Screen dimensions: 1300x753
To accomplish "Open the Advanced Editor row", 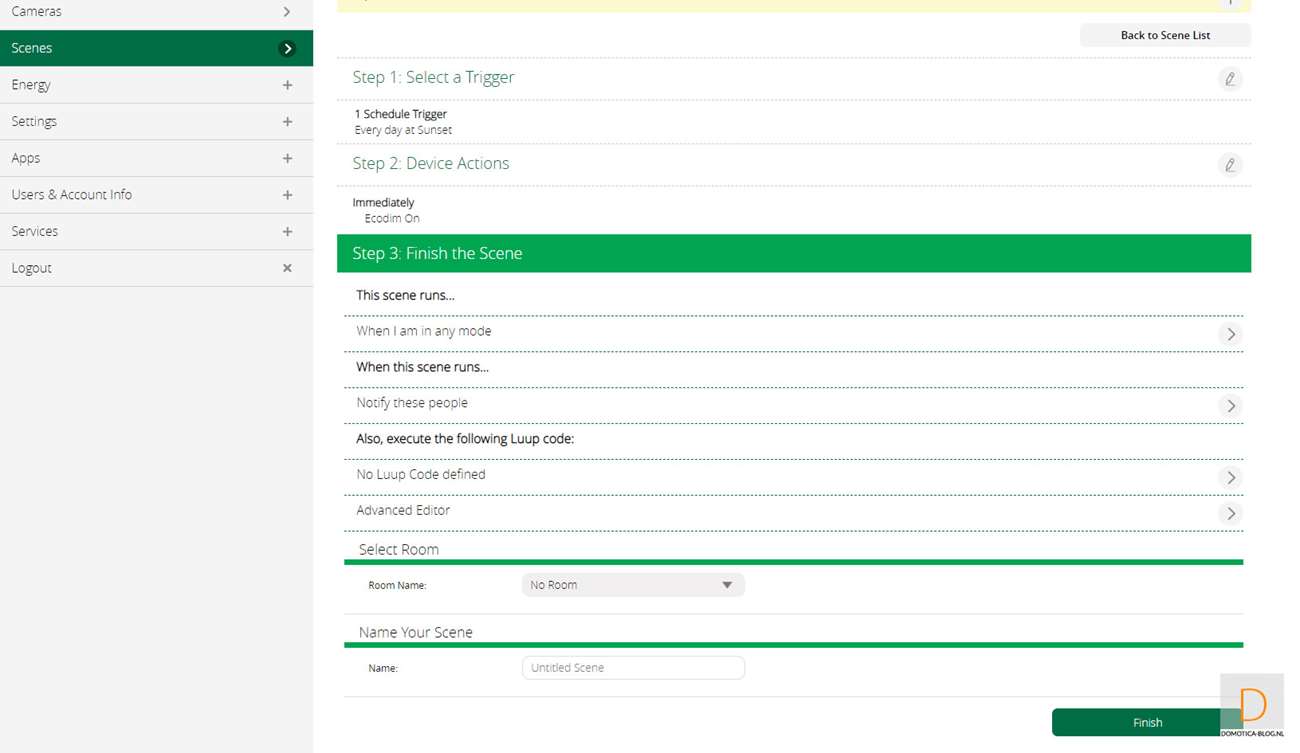I will tap(1230, 513).
